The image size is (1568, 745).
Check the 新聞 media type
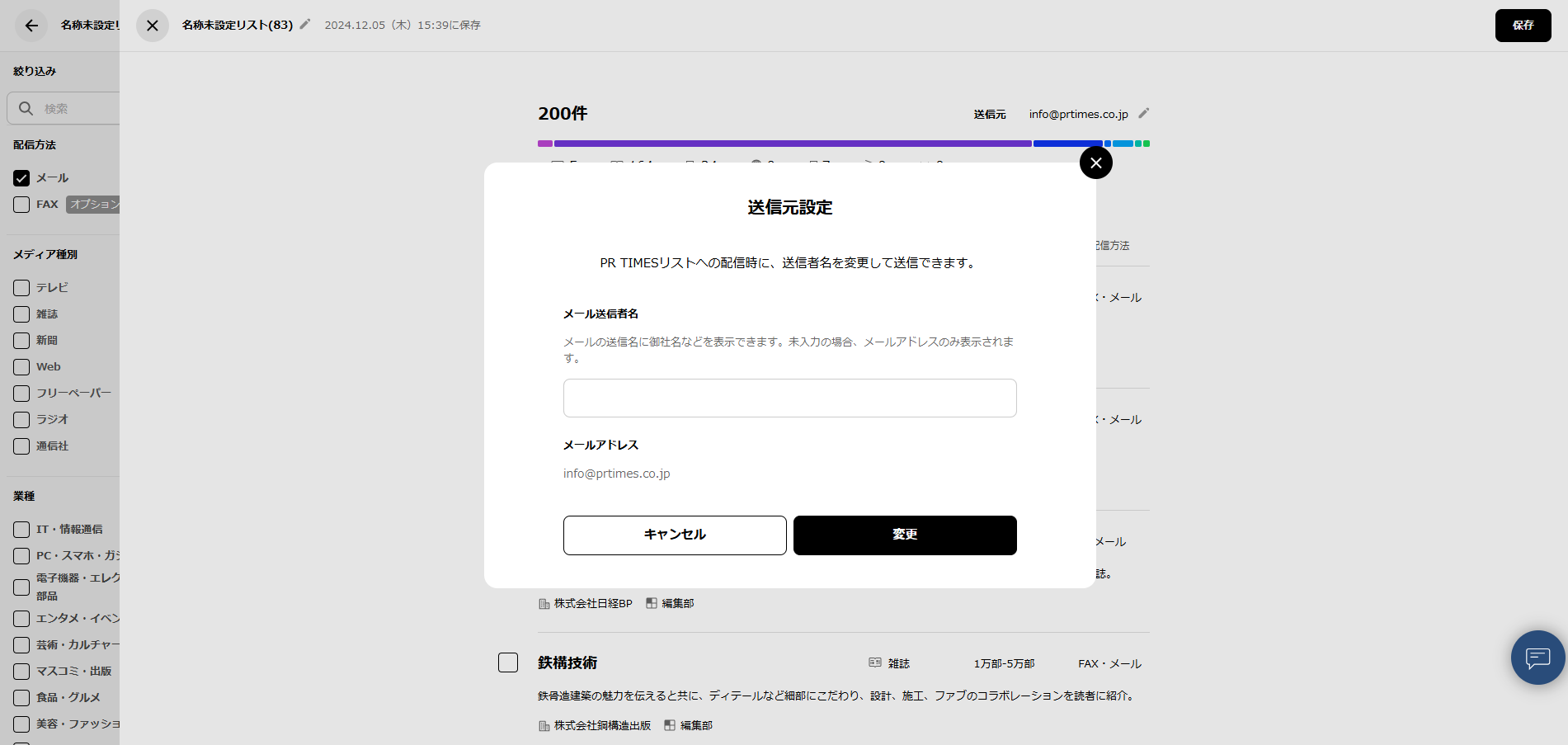click(21, 341)
